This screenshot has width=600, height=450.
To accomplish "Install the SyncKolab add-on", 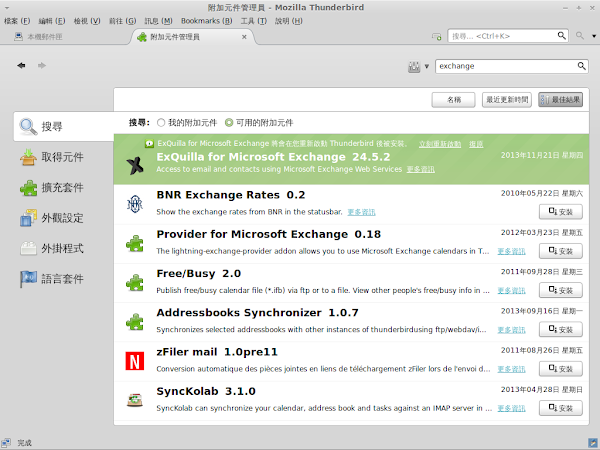I will 561,408.
